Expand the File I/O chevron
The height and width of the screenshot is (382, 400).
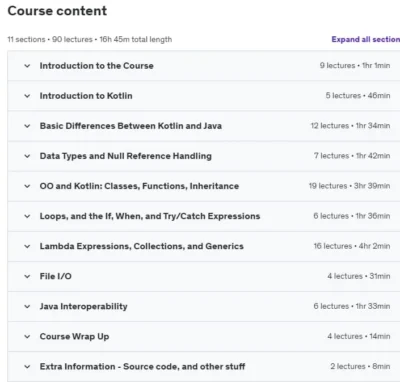[27, 276]
